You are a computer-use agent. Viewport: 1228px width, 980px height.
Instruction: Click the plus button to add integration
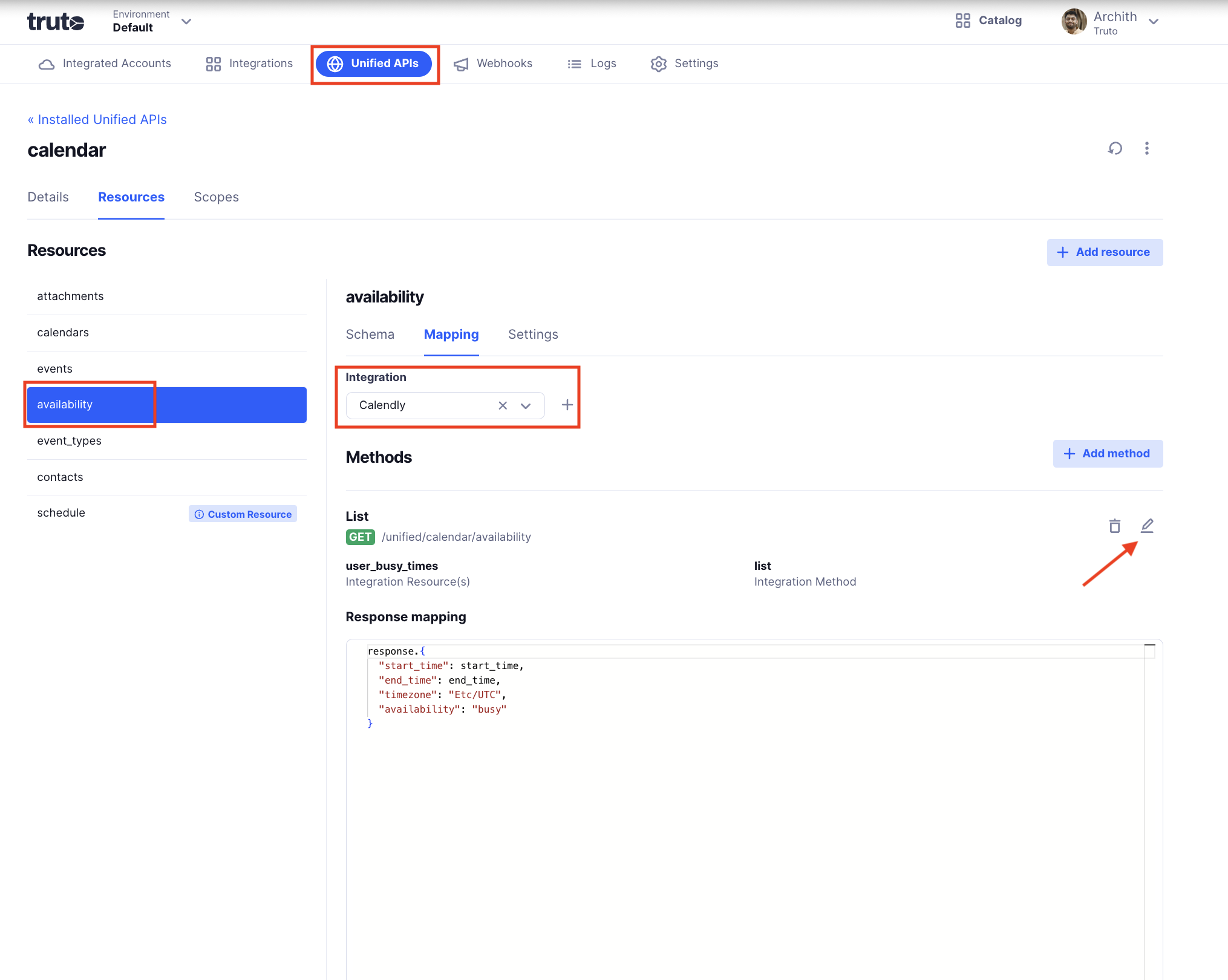[x=566, y=404]
